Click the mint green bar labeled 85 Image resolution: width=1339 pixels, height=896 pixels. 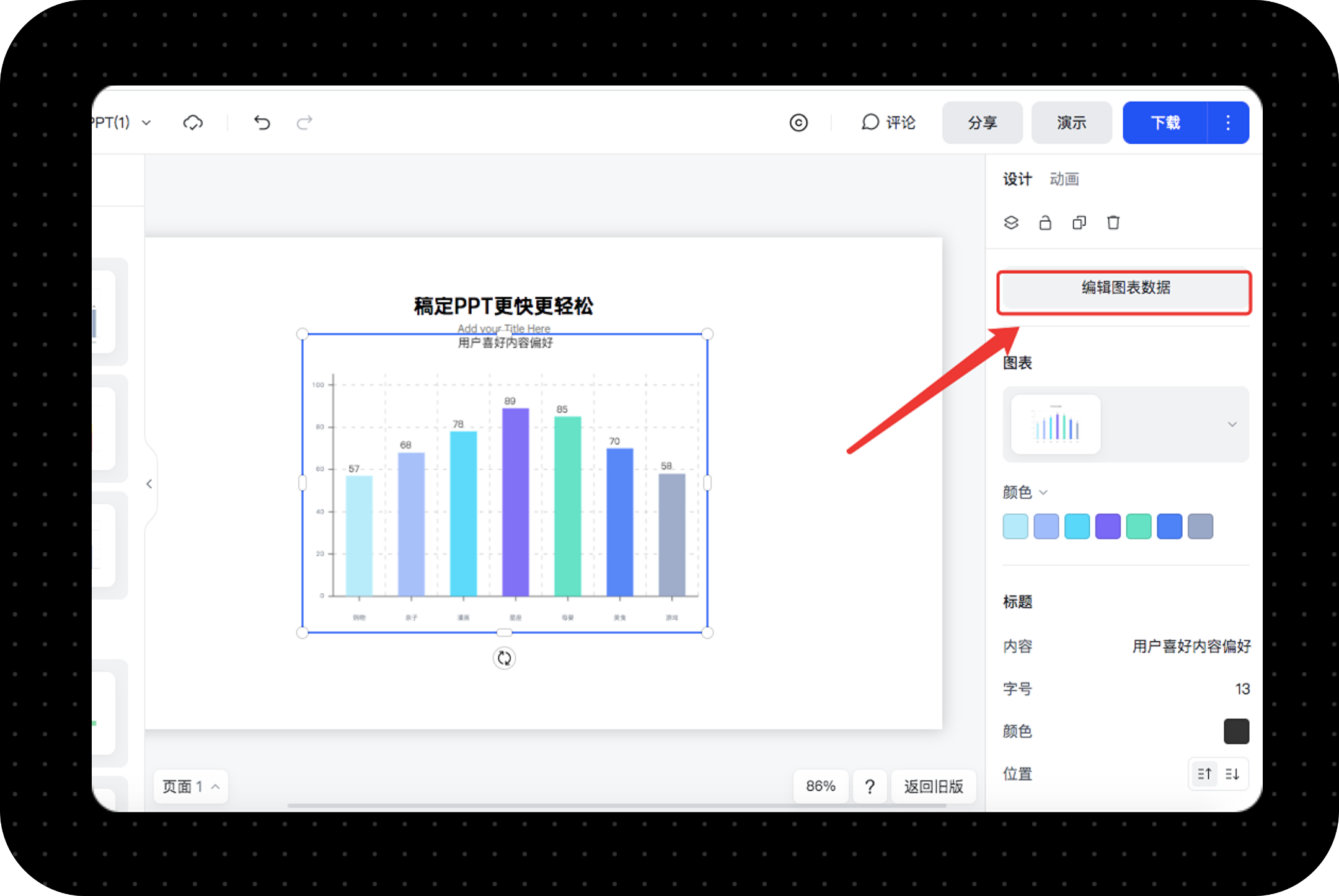pyautogui.click(x=567, y=506)
